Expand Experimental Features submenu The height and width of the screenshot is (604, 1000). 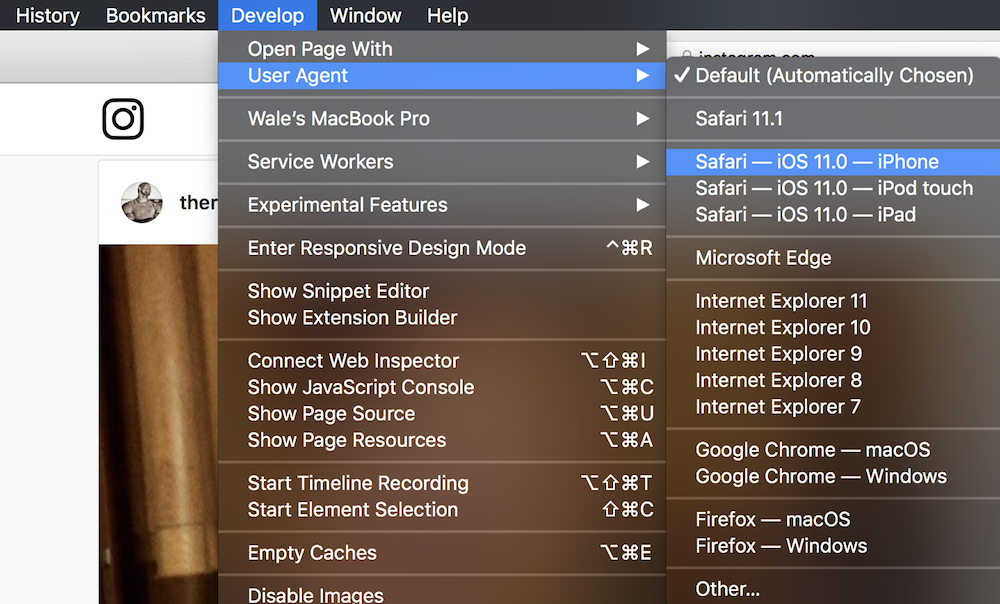442,205
